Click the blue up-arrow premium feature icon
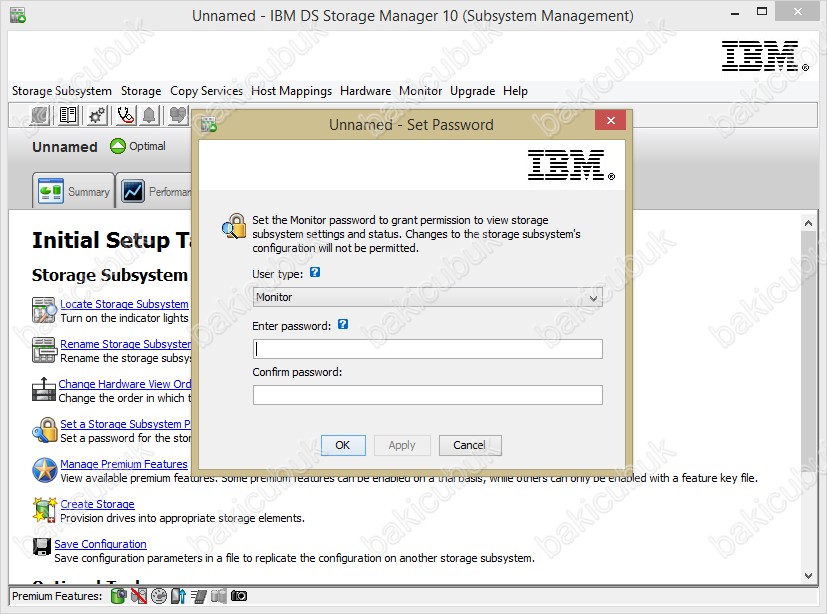 (178, 596)
